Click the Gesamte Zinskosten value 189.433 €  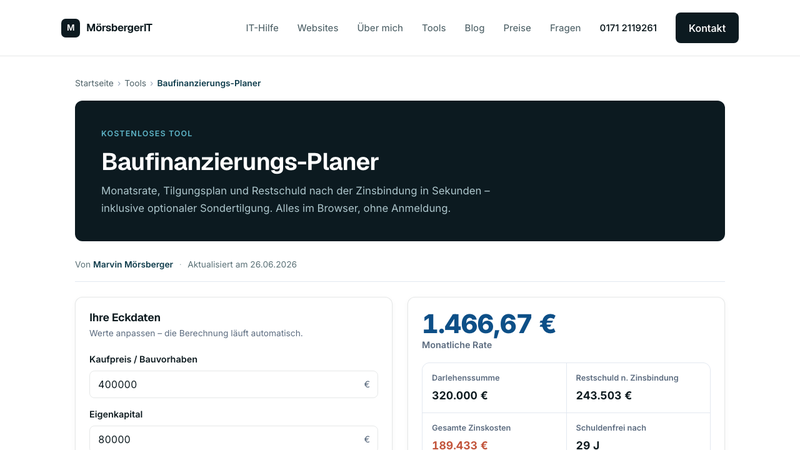[x=460, y=445]
